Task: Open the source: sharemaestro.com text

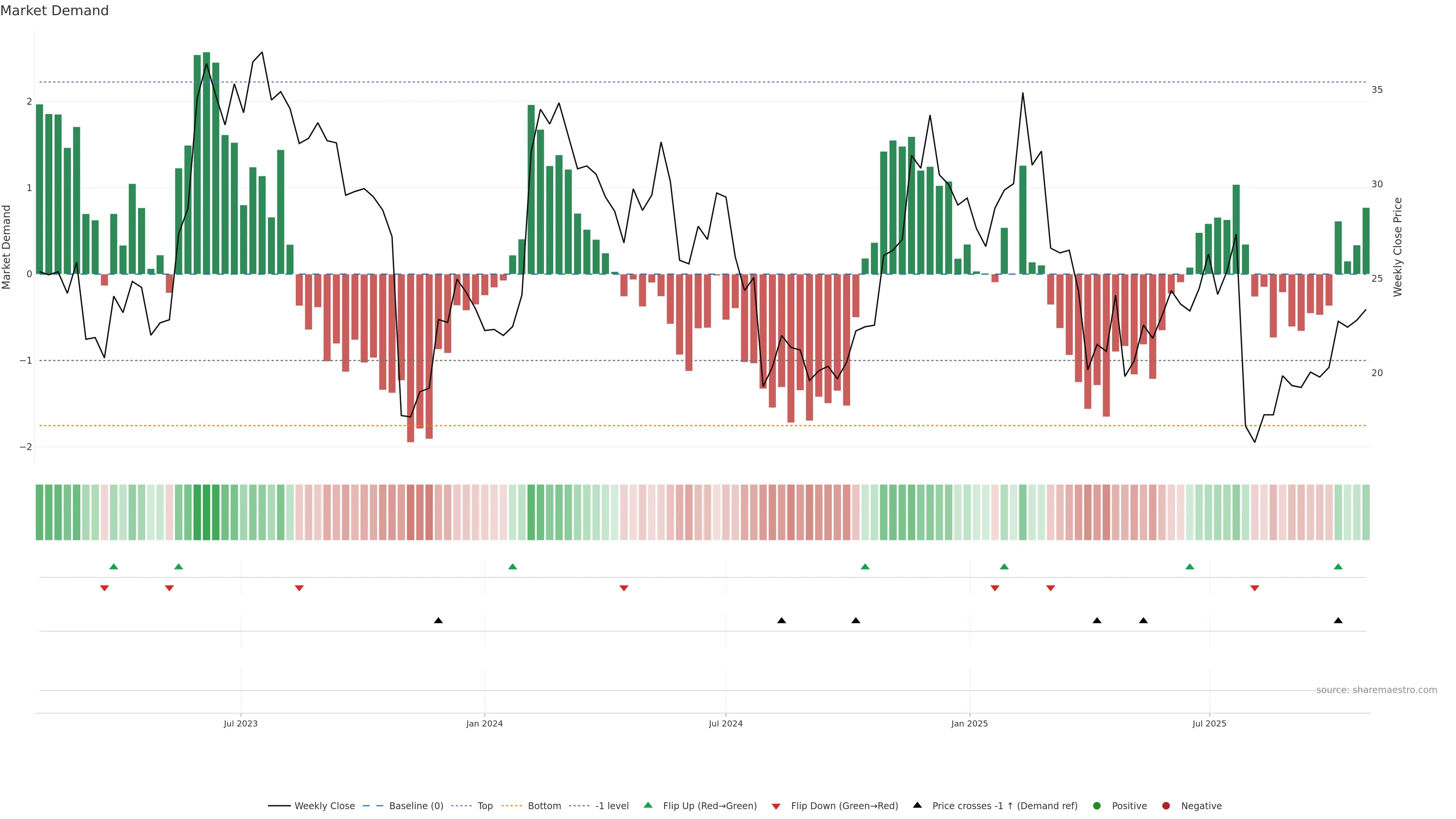Action: coord(1376,690)
